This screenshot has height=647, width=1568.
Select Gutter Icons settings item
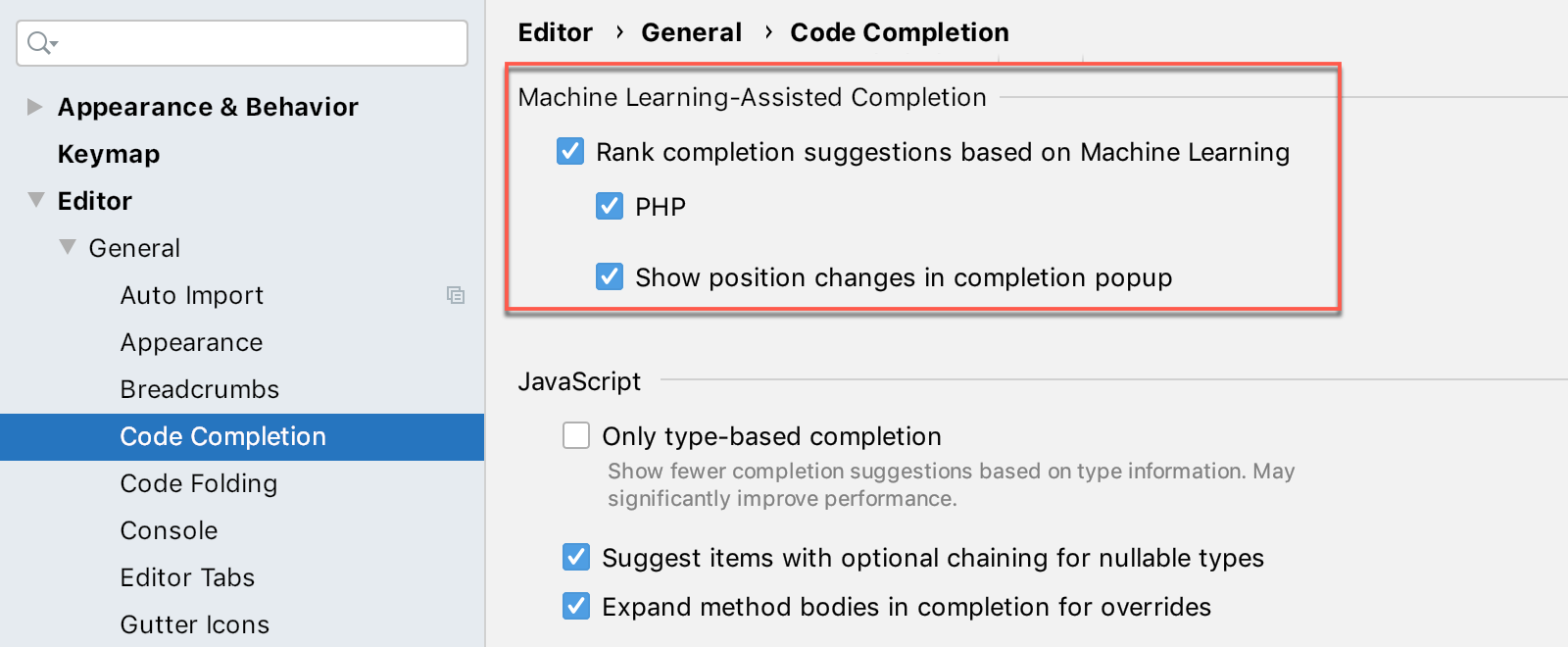[195, 624]
